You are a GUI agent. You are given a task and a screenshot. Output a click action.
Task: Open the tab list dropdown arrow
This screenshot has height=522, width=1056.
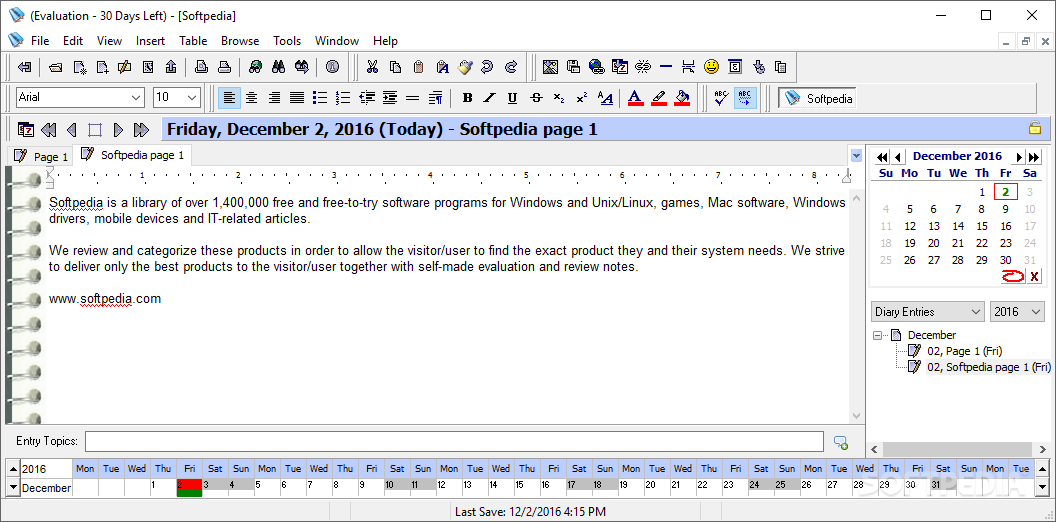coord(856,156)
